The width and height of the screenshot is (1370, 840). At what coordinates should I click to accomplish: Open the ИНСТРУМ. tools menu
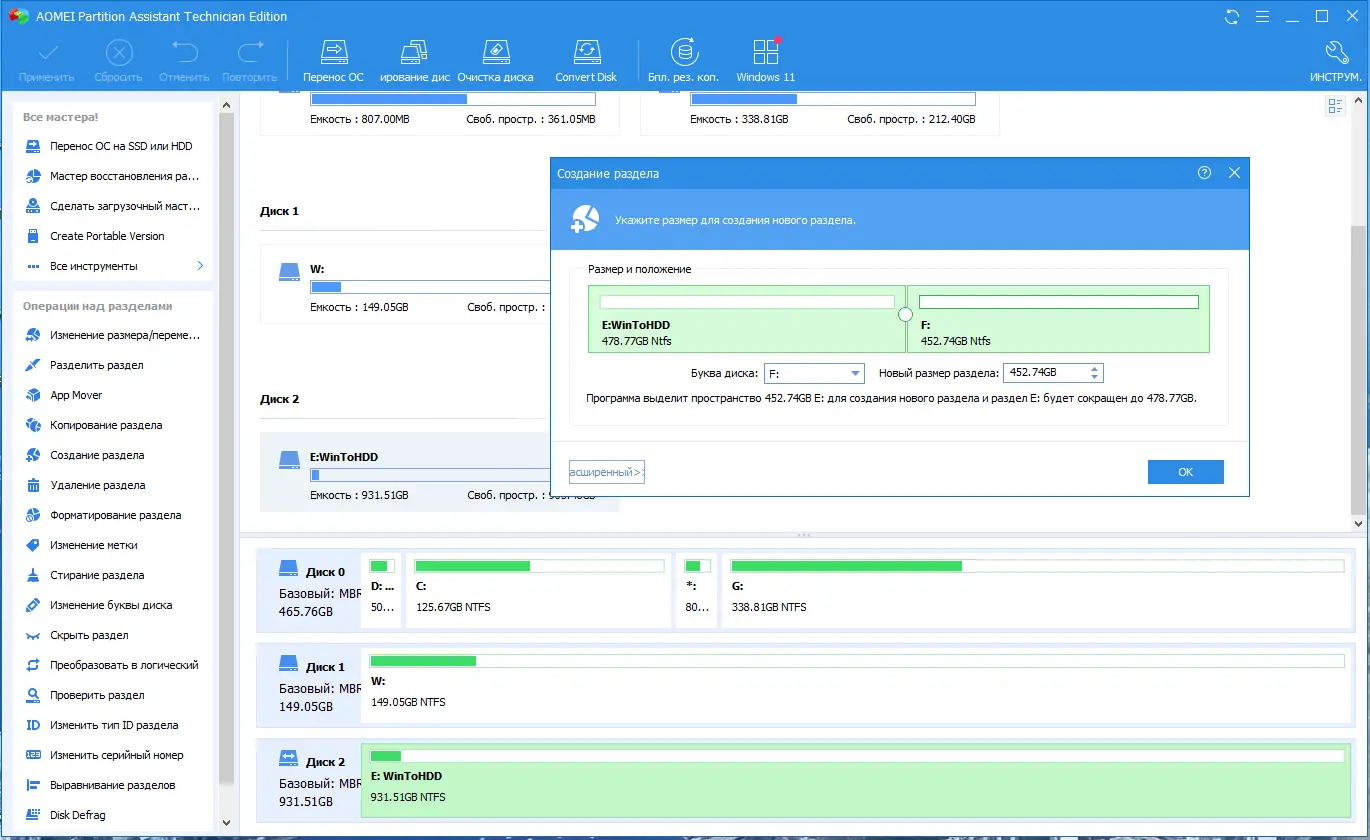click(1335, 62)
